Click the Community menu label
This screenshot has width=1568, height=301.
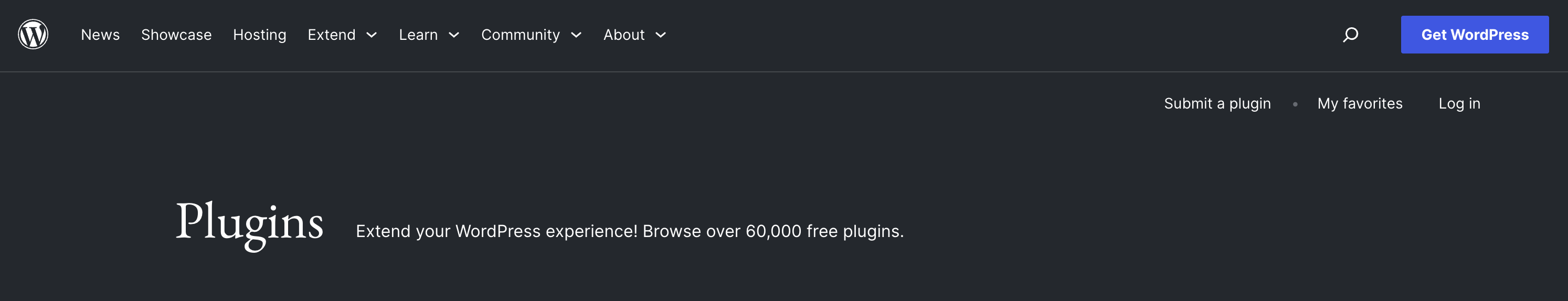[x=521, y=35]
